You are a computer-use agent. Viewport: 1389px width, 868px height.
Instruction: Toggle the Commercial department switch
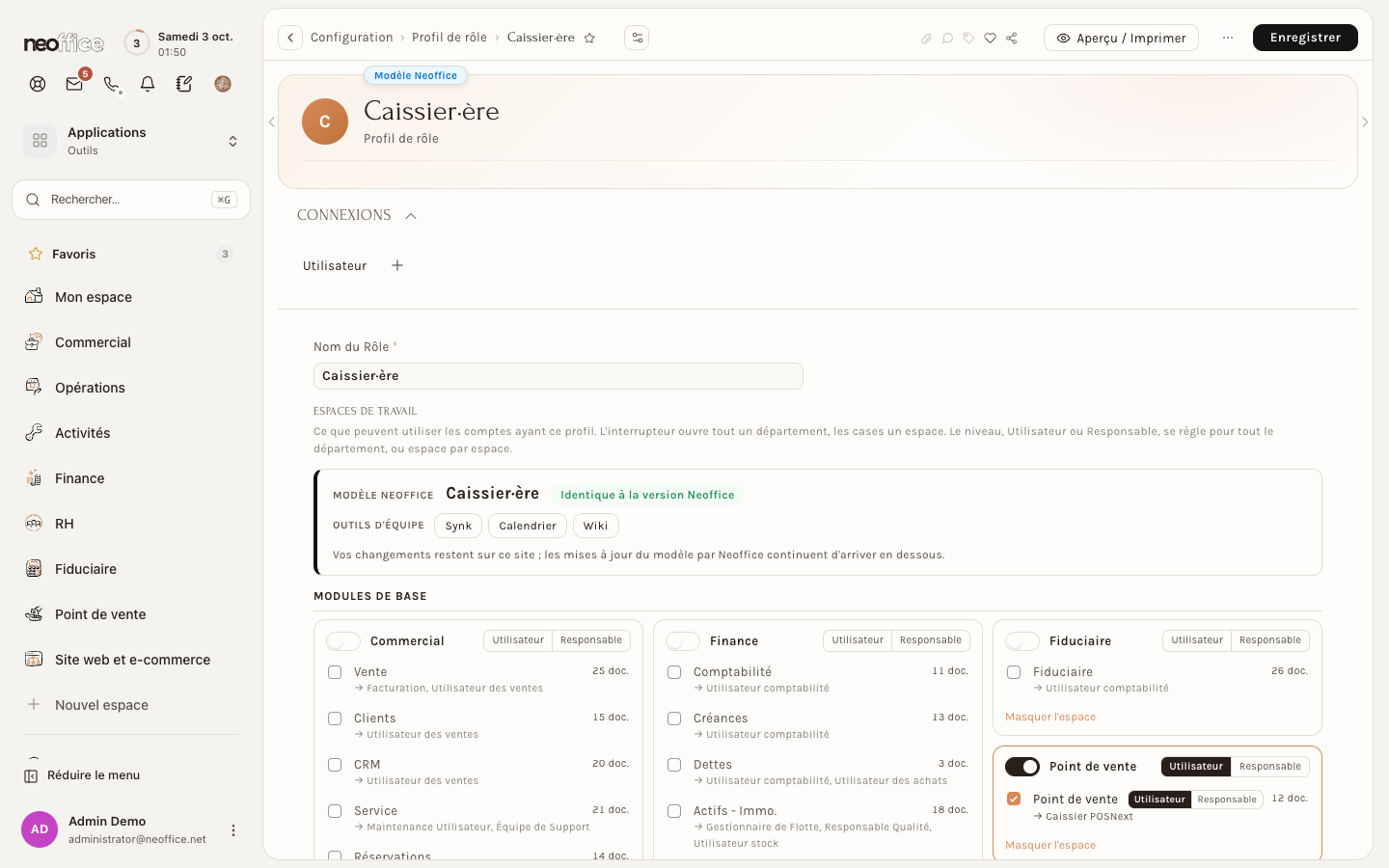click(x=343, y=641)
